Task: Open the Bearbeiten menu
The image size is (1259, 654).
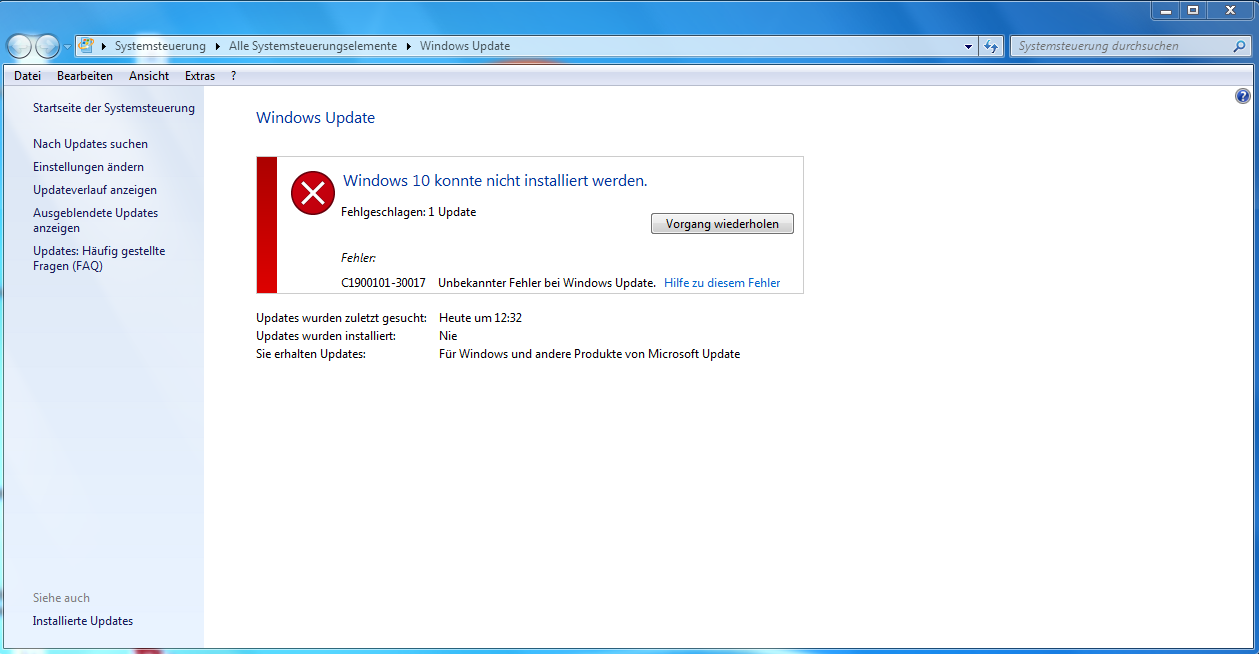Action: click(x=85, y=76)
